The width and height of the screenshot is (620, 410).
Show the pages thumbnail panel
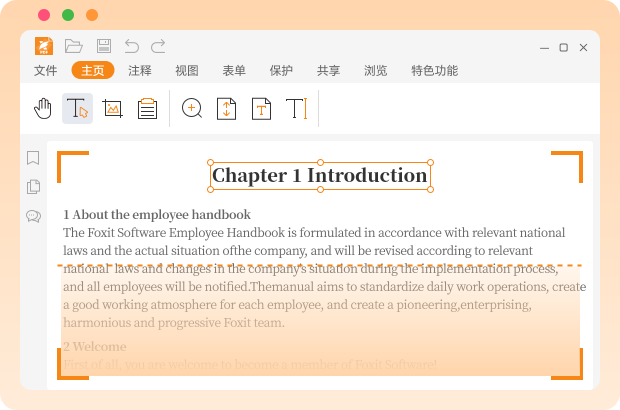(x=33, y=187)
